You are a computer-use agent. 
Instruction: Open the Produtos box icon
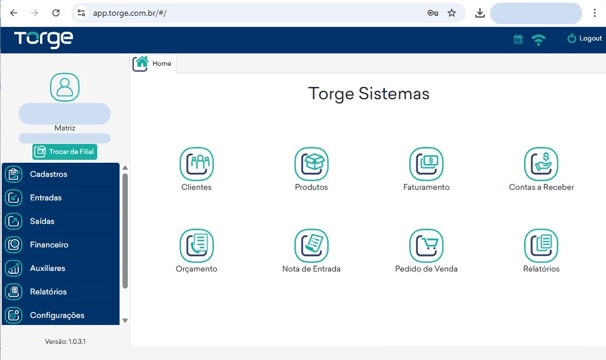click(x=311, y=164)
